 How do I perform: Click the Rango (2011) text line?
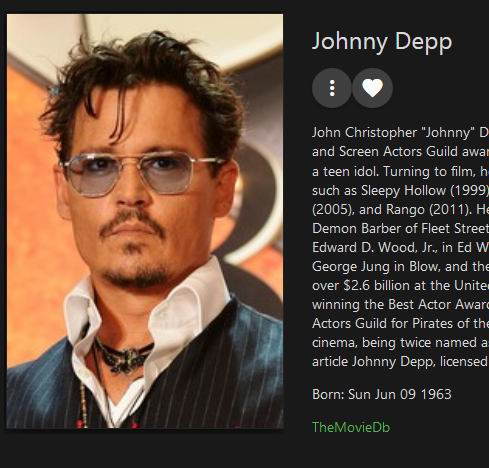click(400, 209)
